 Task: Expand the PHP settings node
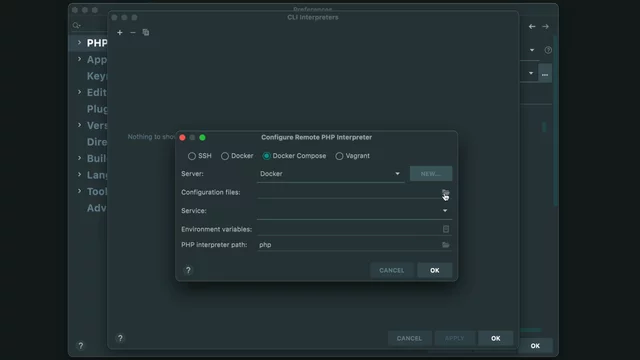click(x=79, y=42)
